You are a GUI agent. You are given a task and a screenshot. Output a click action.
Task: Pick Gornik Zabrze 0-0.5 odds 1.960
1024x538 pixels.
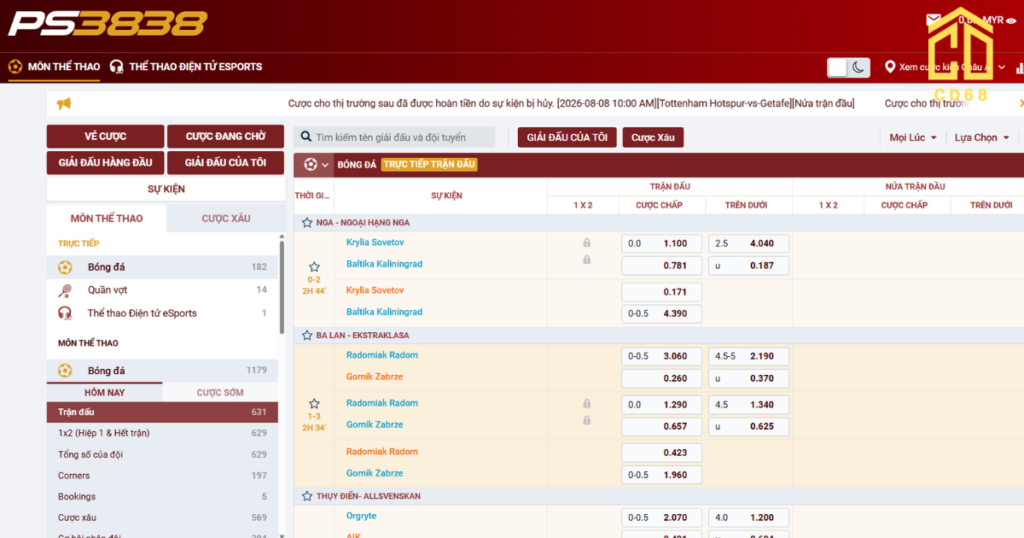(662, 475)
